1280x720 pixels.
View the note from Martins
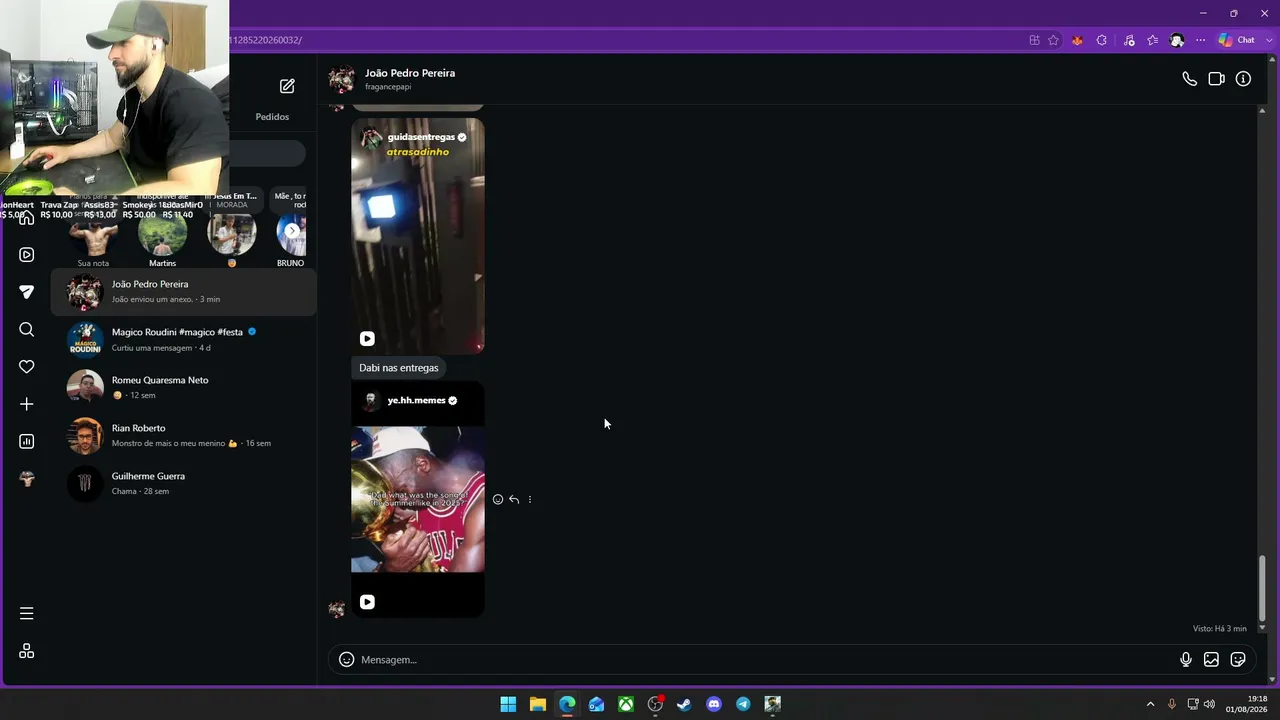coord(162,235)
